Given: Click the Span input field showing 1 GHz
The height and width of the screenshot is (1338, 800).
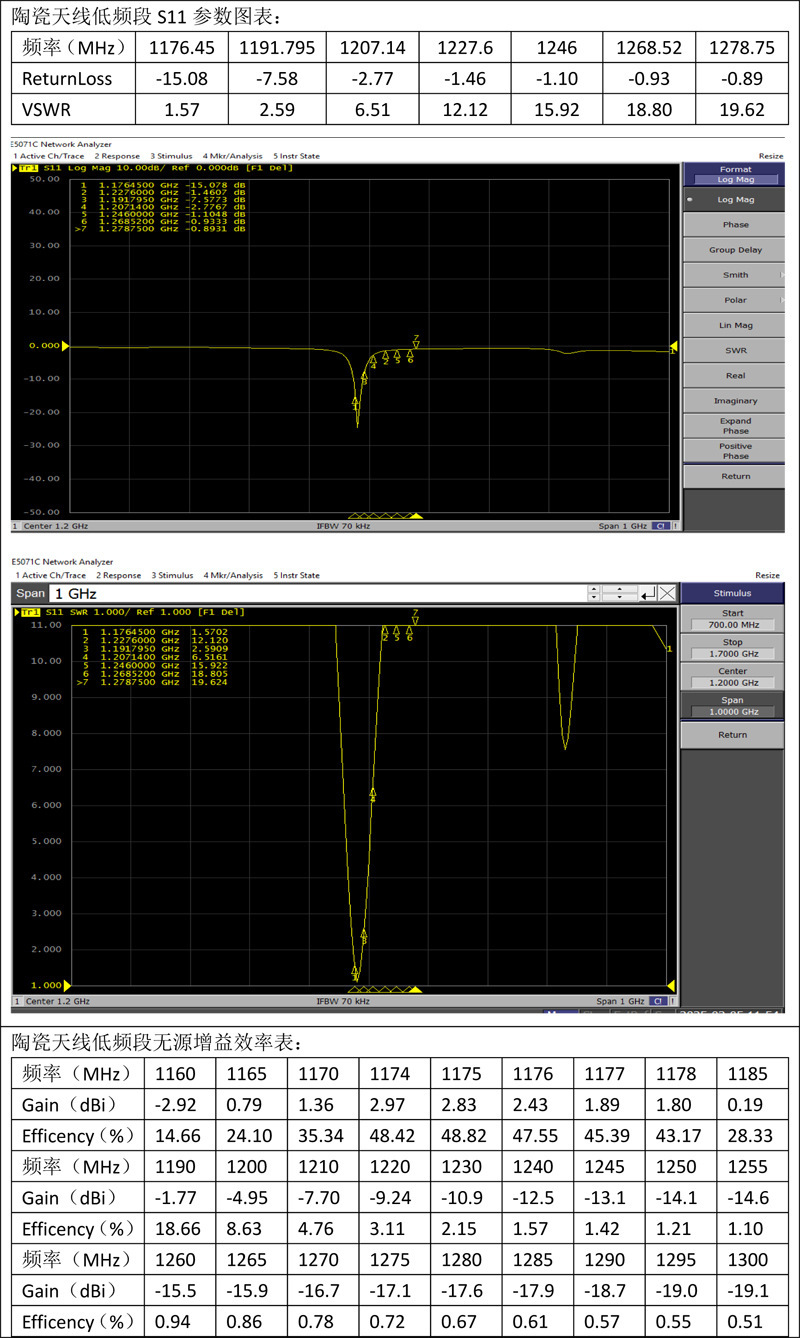Looking at the screenshot, I should coord(318,593).
